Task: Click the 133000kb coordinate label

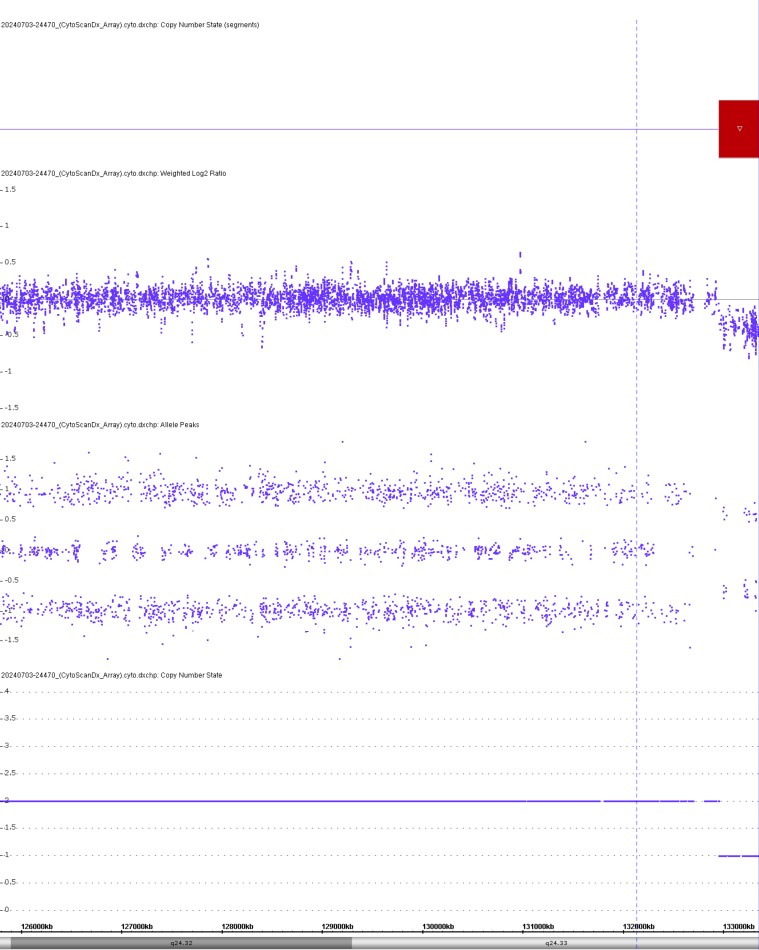Action: (x=738, y=926)
